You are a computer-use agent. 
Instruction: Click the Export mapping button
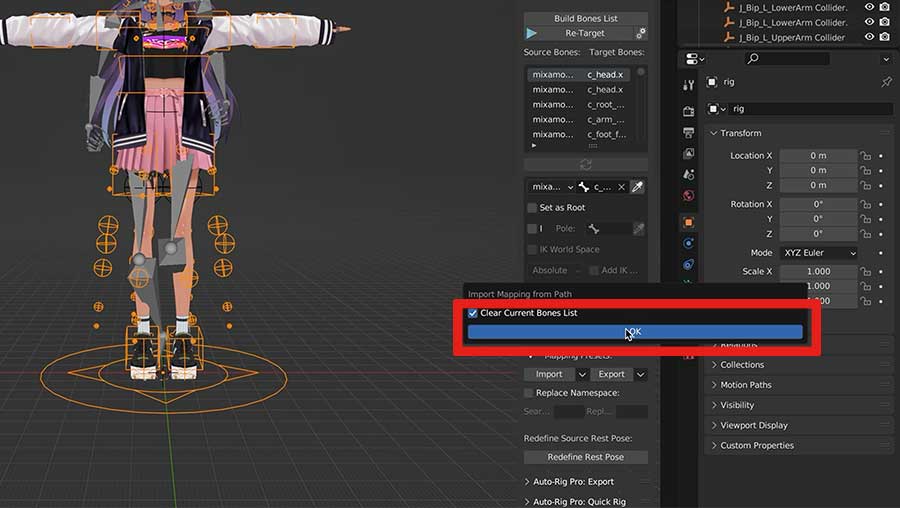[x=612, y=375]
